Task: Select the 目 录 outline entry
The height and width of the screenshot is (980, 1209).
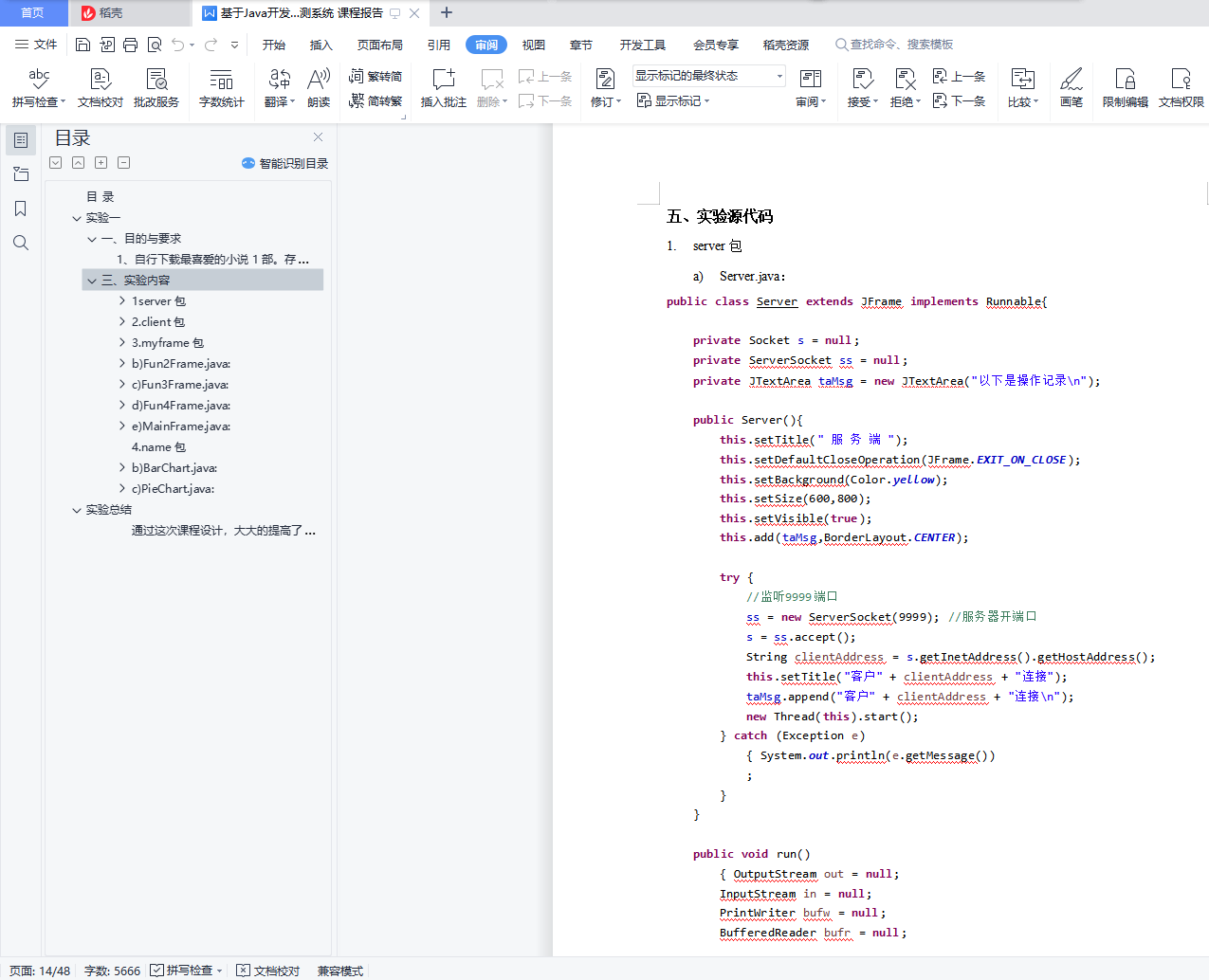Action: 101,197
